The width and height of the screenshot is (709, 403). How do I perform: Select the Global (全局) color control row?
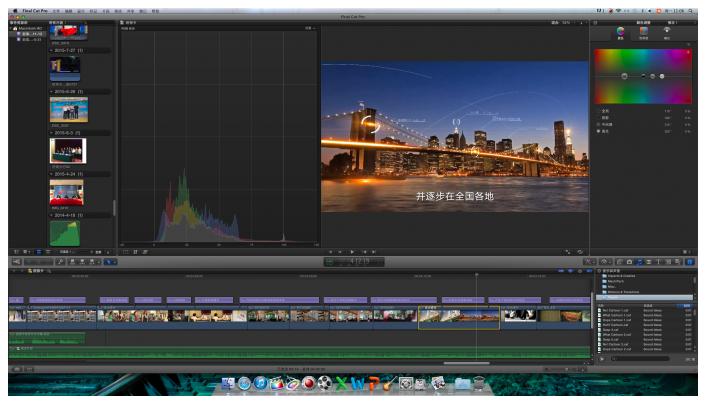pyautogui.click(x=607, y=111)
